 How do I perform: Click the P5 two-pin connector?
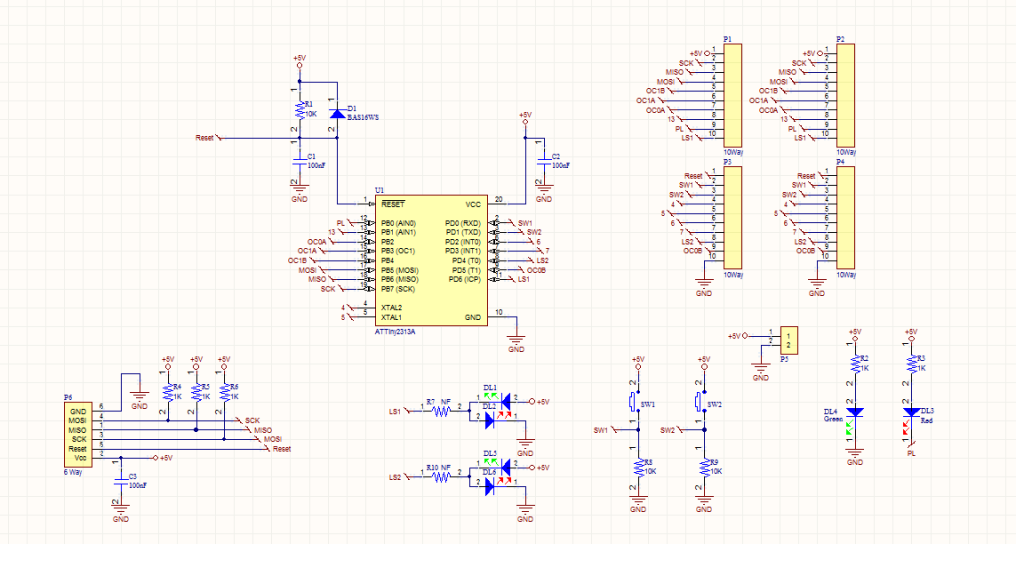point(788,337)
